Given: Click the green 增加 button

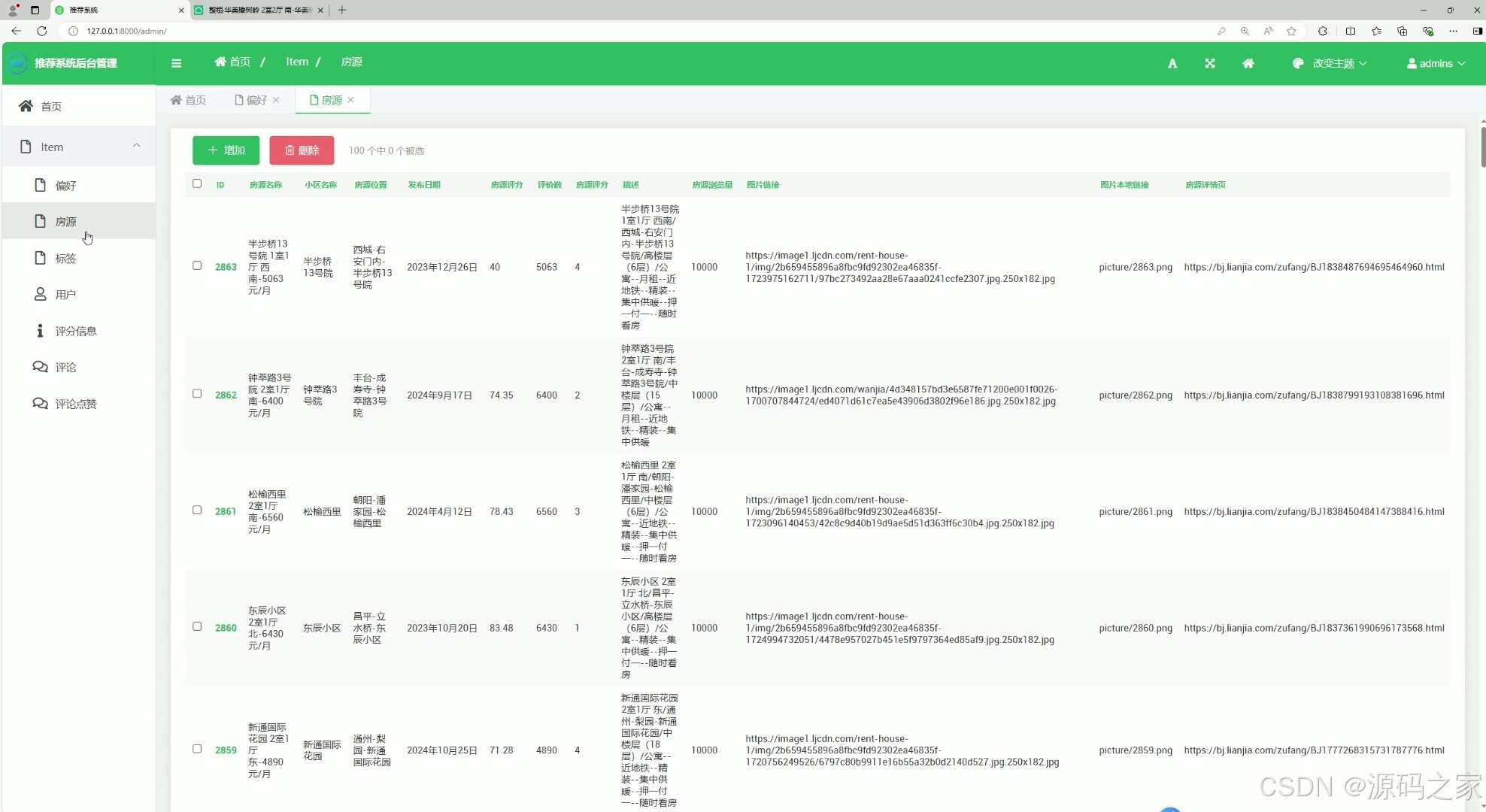Looking at the screenshot, I should click(x=226, y=150).
